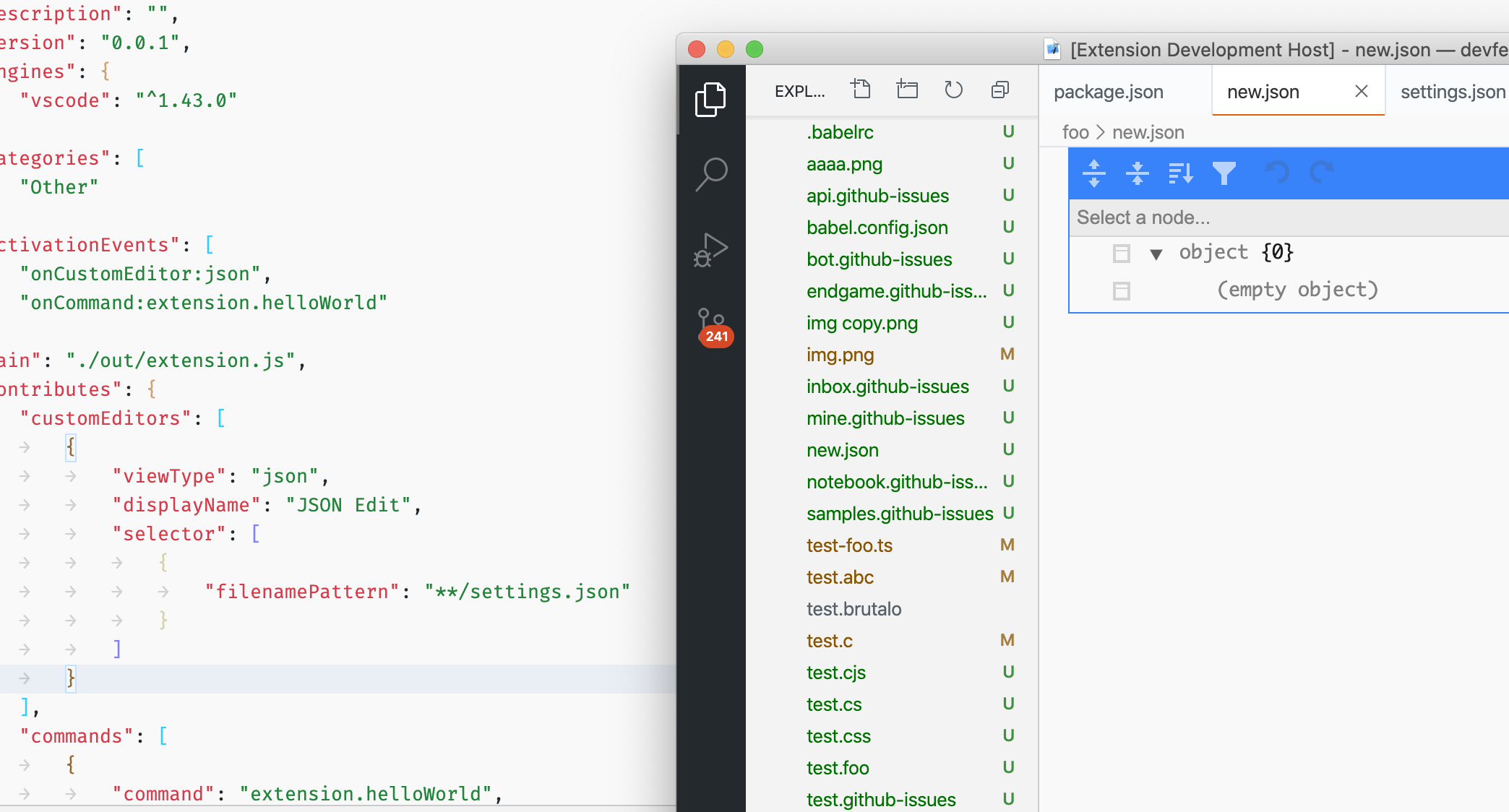Expand the foo breadcrumb in the editor
Image resolution: width=1509 pixels, height=812 pixels.
click(x=1075, y=132)
